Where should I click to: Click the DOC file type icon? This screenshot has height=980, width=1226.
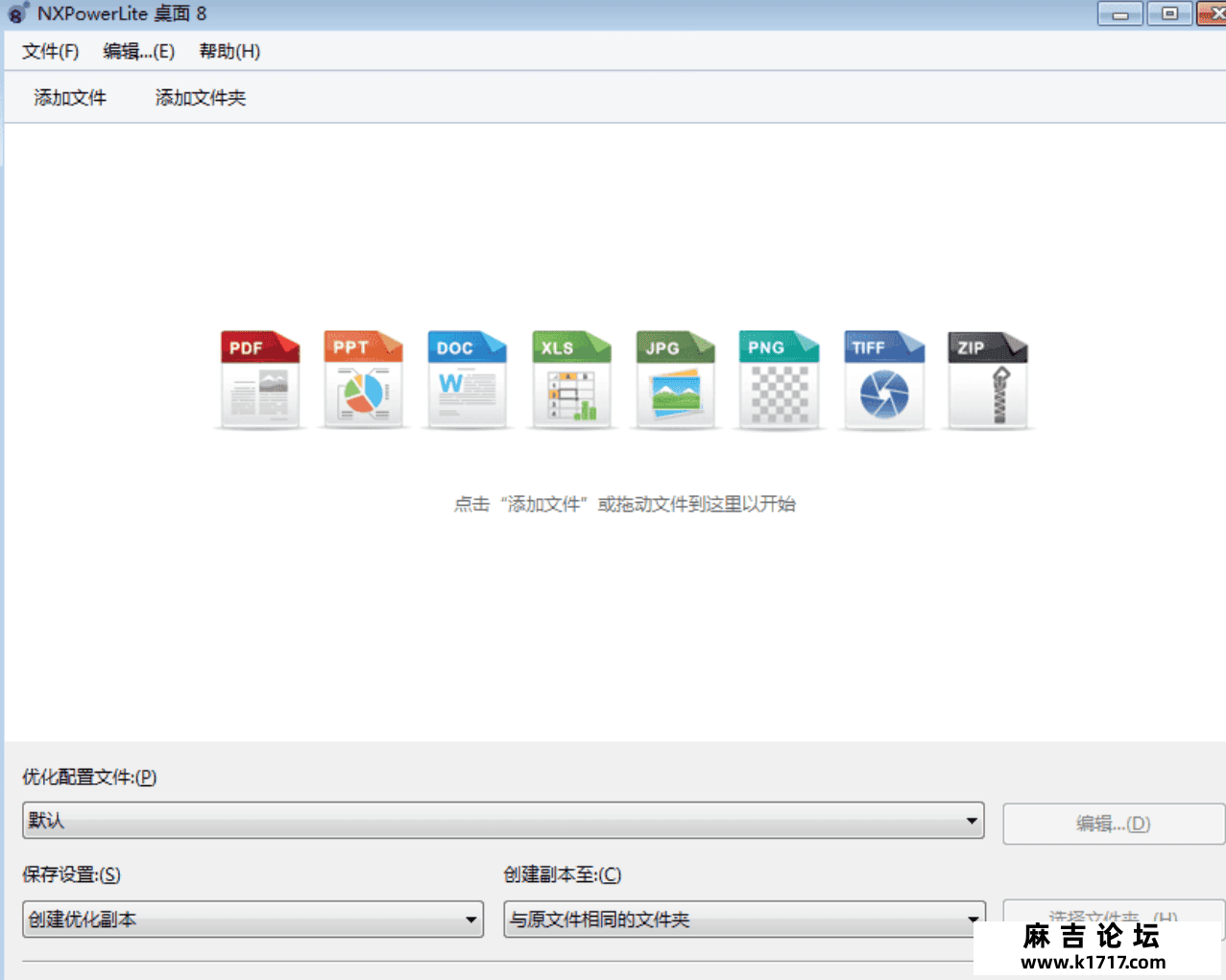(x=468, y=380)
